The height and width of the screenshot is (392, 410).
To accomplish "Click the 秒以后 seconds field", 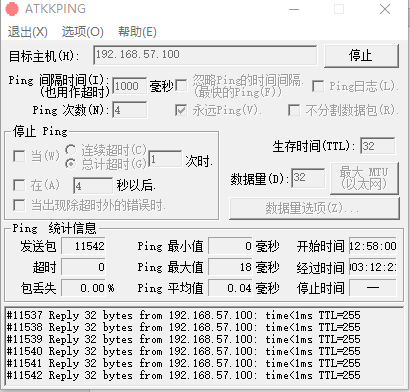I will pos(93,186).
